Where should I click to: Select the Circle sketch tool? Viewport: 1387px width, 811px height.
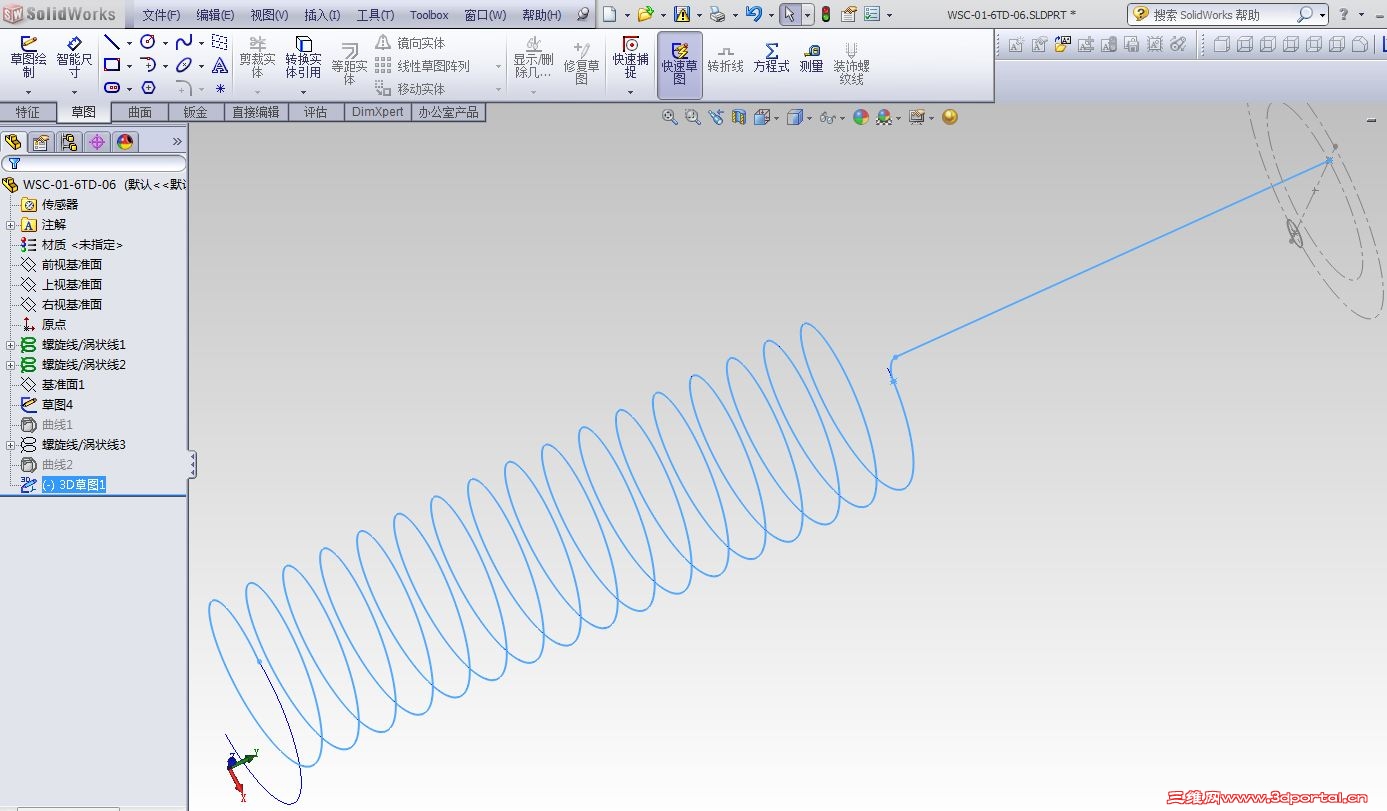click(148, 43)
